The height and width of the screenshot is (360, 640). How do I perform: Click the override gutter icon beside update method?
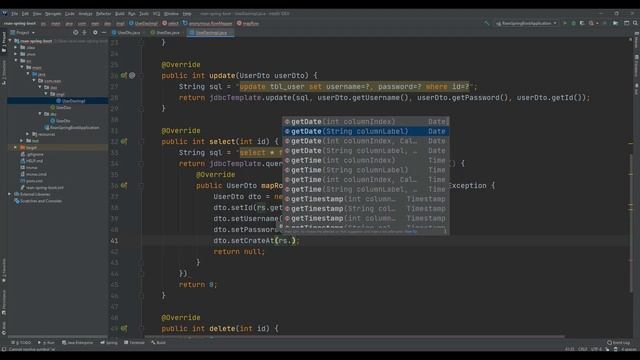pyautogui.click(x=124, y=76)
